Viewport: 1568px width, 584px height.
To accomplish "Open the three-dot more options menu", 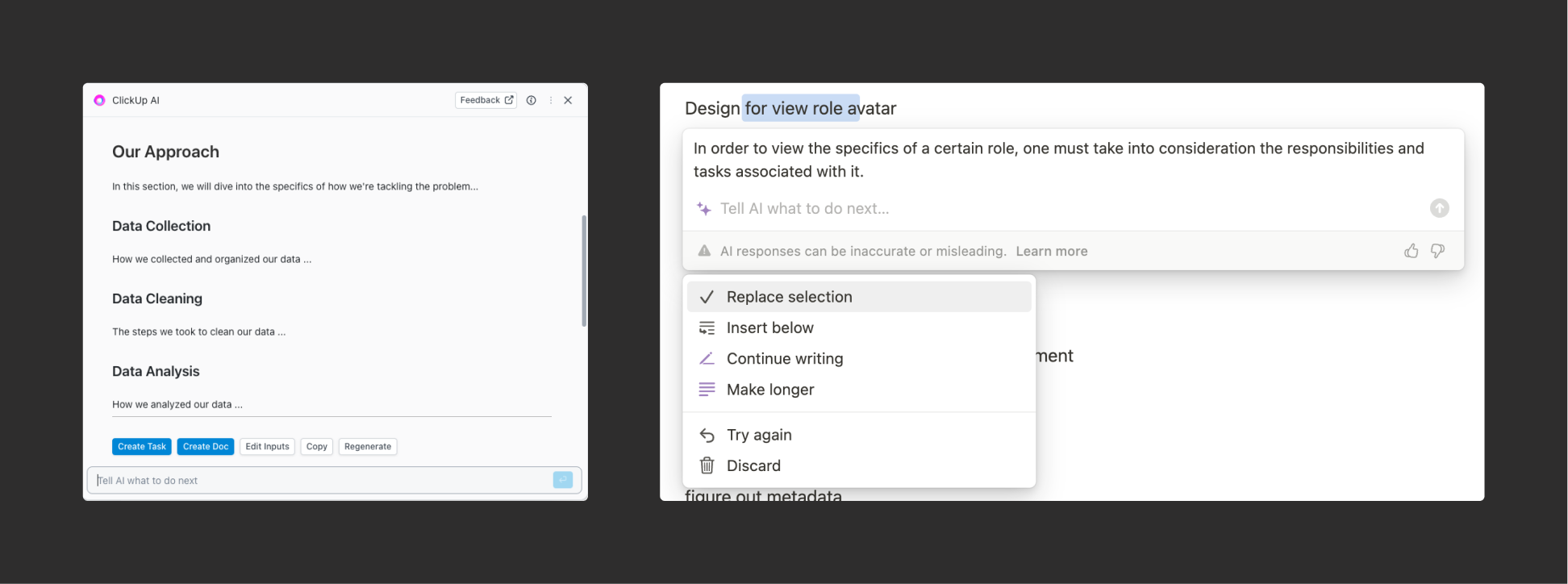I will [551, 101].
